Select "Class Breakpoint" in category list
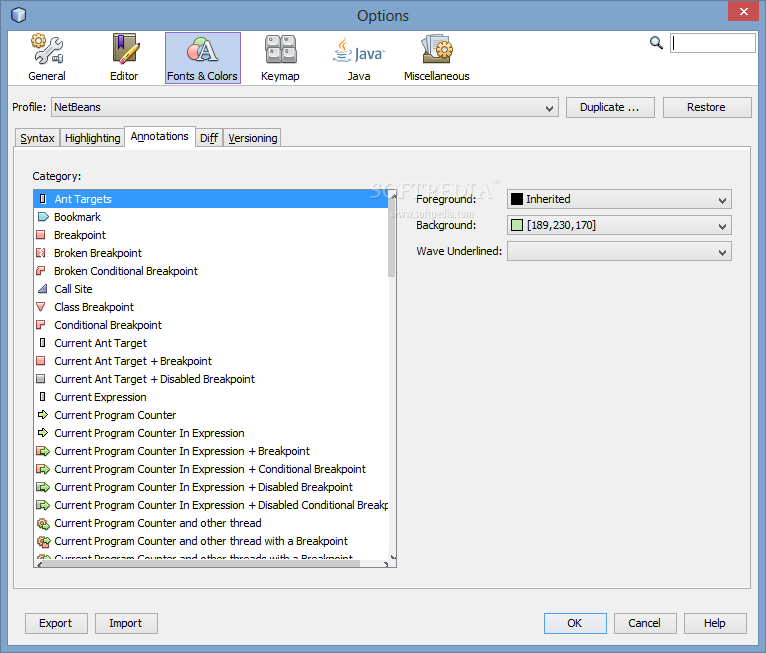The height and width of the screenshot is (653, 766). click(x=211, y=307)
